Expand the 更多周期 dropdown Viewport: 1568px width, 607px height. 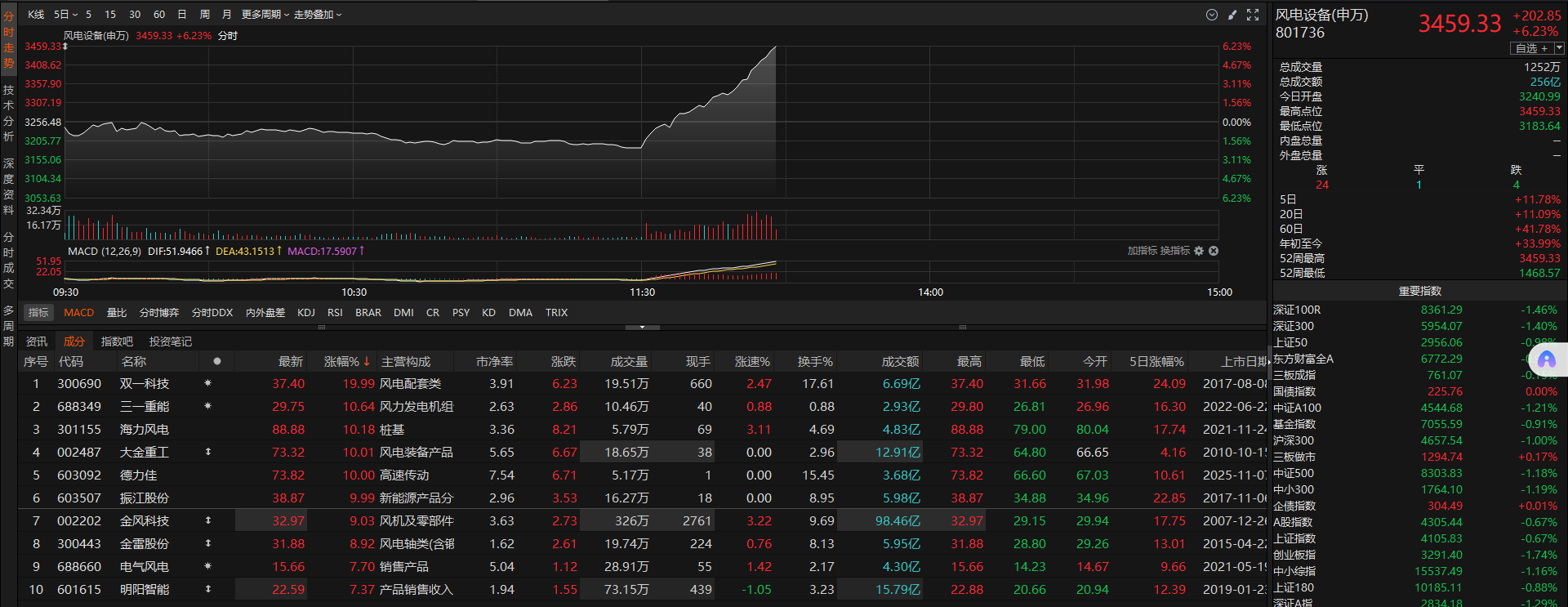(265, 15)
